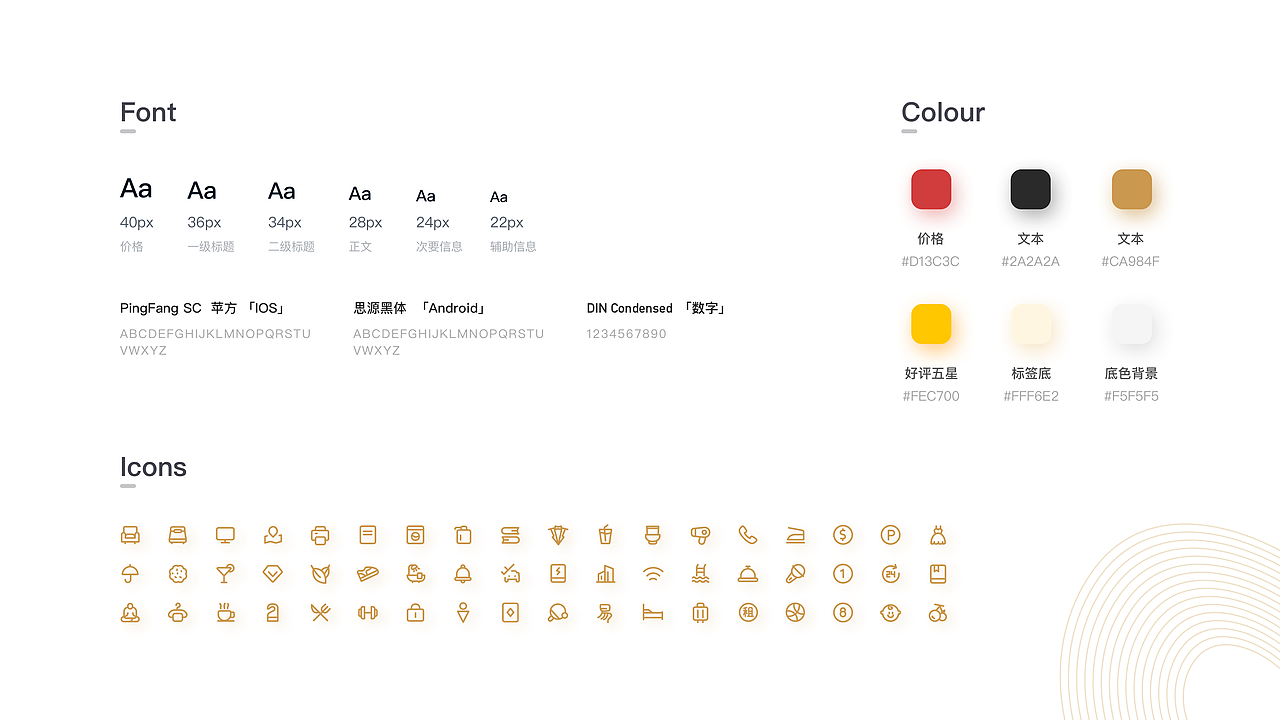Pick the cocktail glass icon
1280x720 pixels.
click(x=225, y=574)
